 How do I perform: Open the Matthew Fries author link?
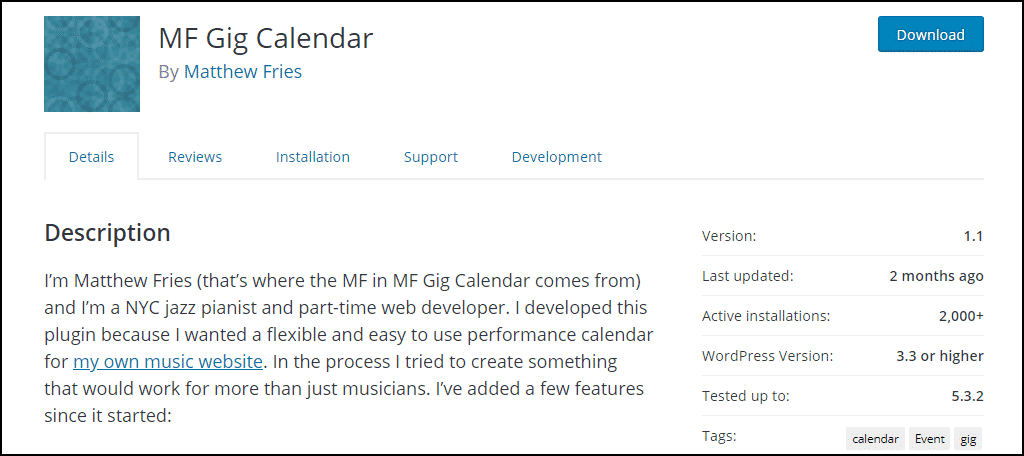[x=243, y=71]
